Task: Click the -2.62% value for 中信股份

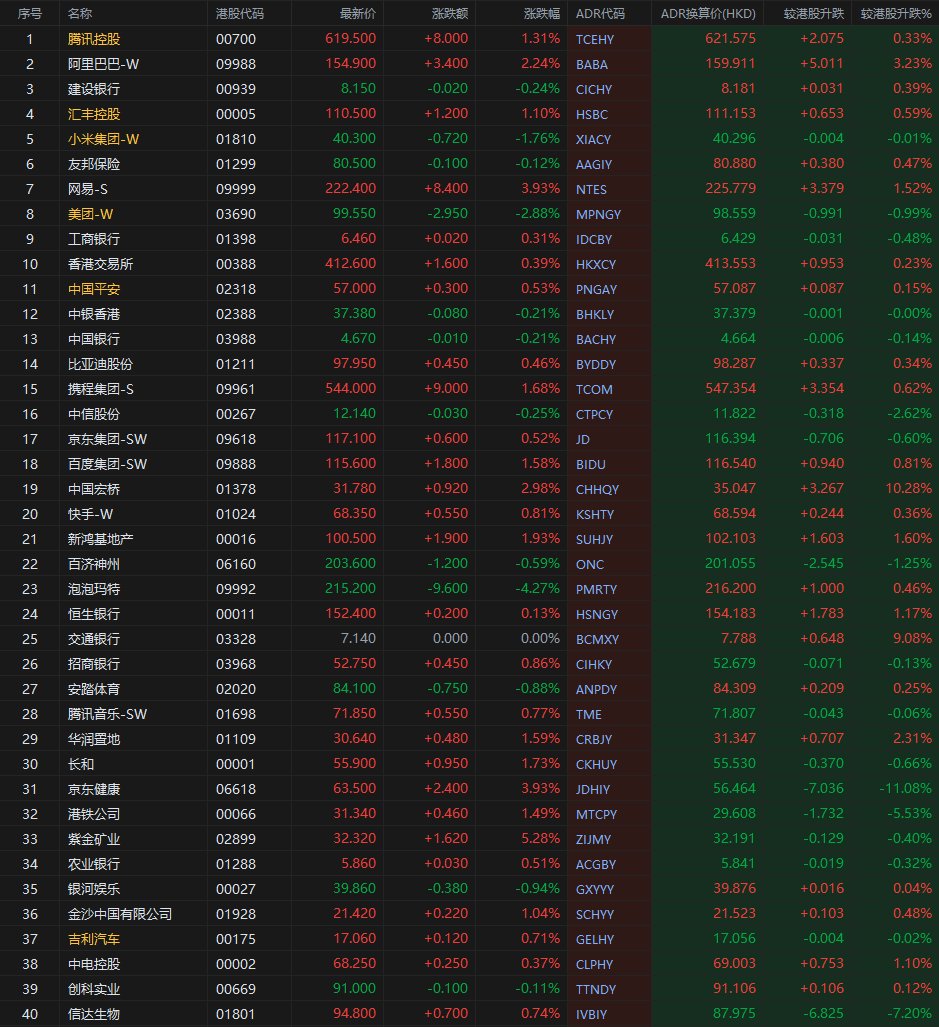Action: click(x=909, y=413)
